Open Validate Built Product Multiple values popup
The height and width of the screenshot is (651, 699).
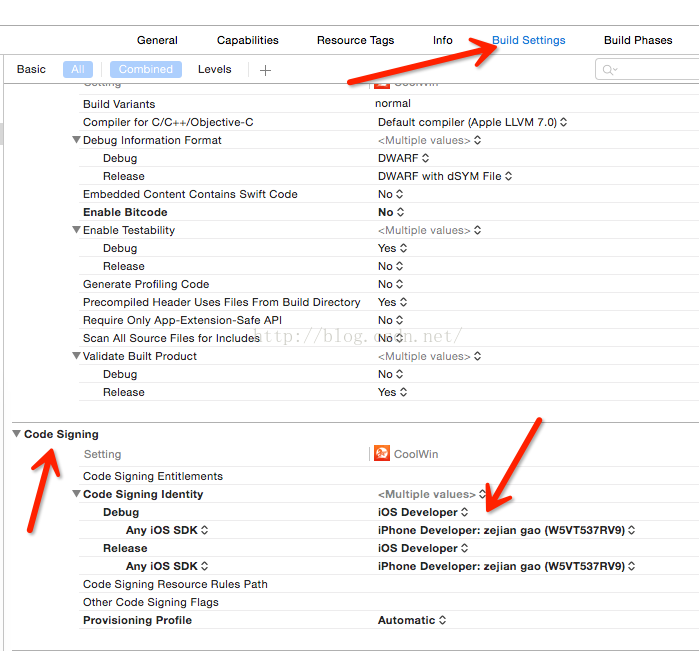[x=429, y=356]
